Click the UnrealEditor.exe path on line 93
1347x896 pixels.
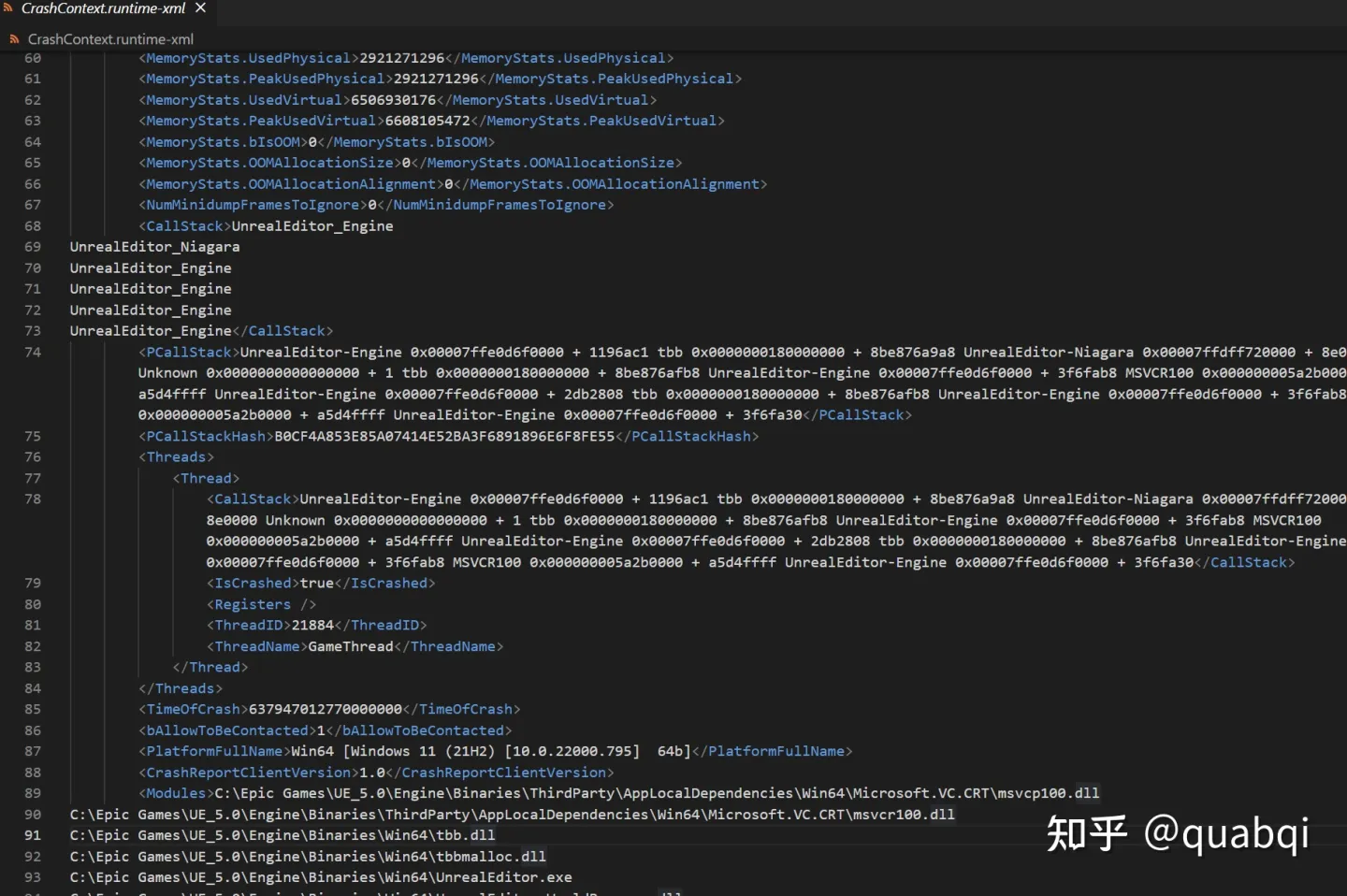click(321, 877)
